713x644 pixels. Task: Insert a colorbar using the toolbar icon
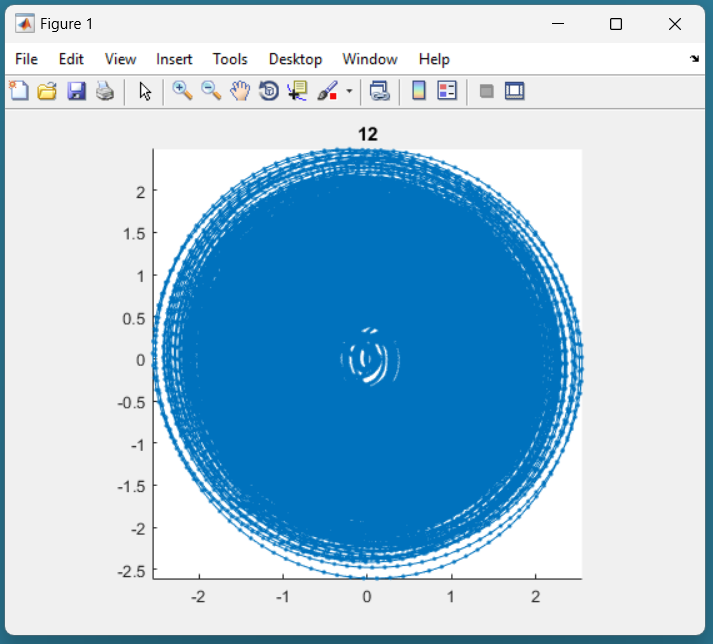419,91
